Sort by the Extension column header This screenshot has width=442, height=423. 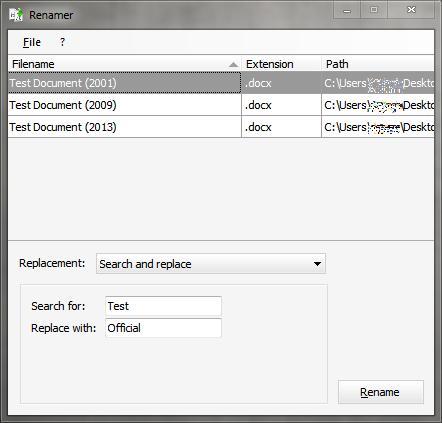click(281, 64)
